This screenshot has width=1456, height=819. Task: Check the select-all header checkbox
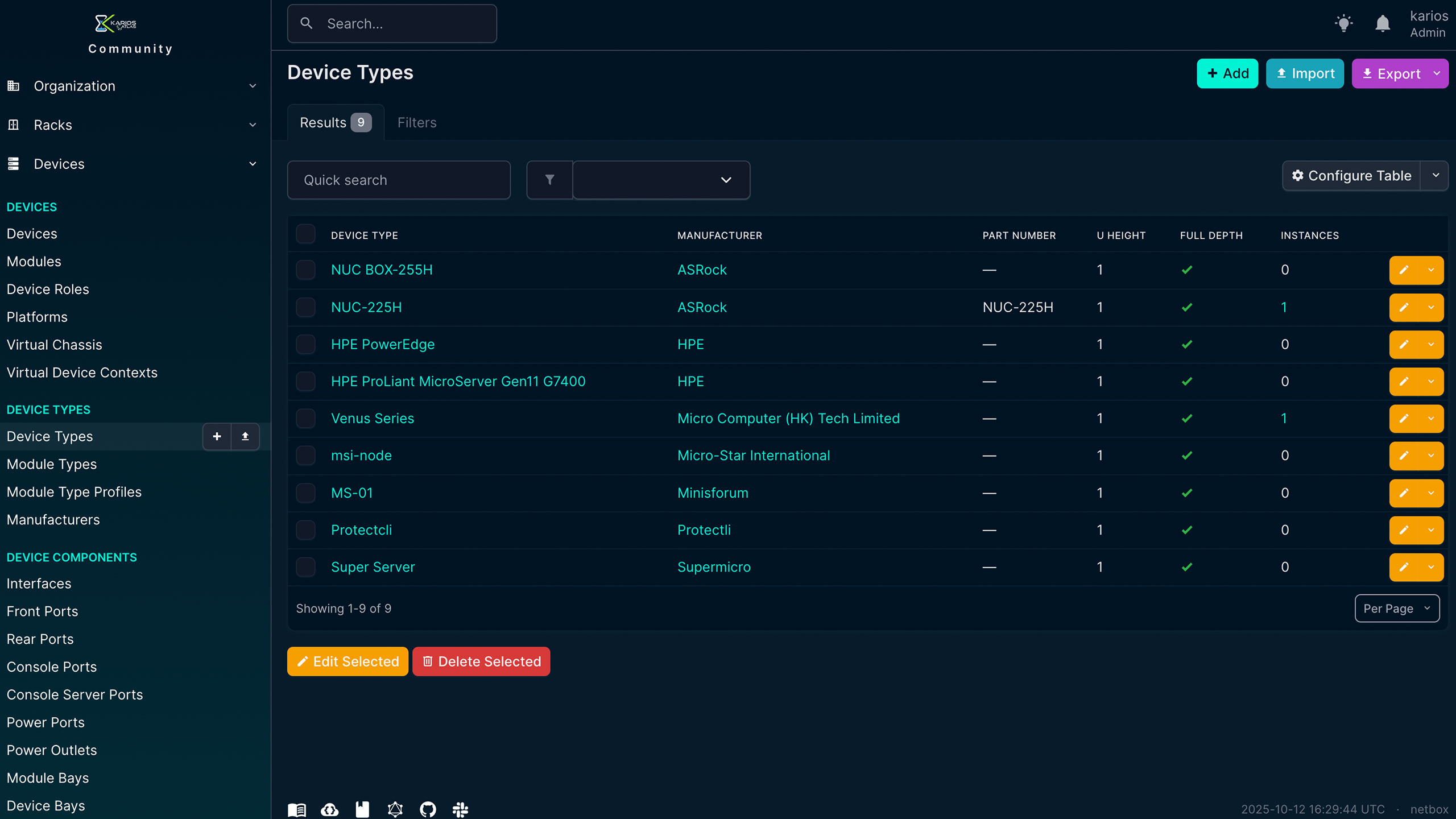coord(305,234)
